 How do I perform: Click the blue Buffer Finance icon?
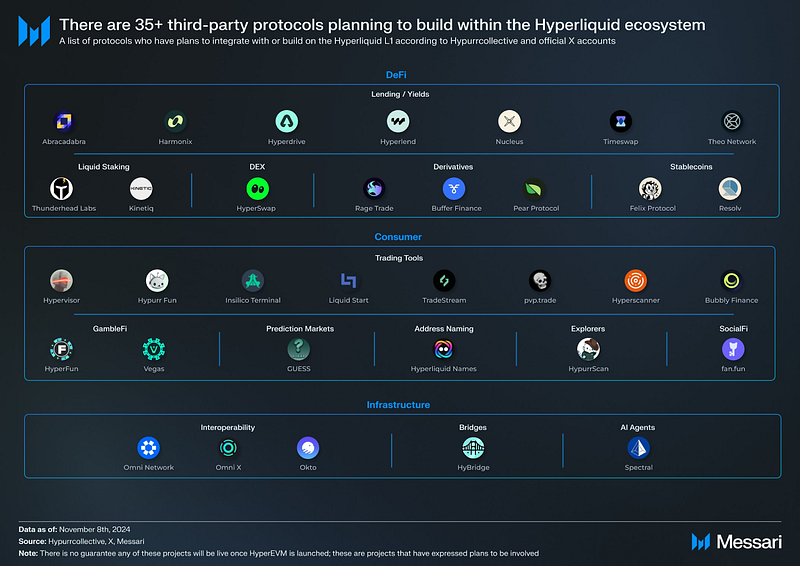click(454, 189)
